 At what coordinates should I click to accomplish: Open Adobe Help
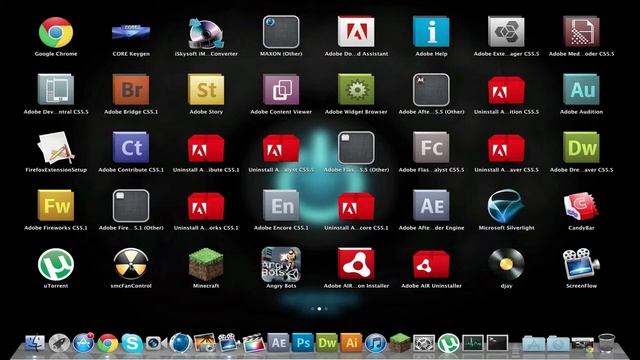tap(431, 31)
